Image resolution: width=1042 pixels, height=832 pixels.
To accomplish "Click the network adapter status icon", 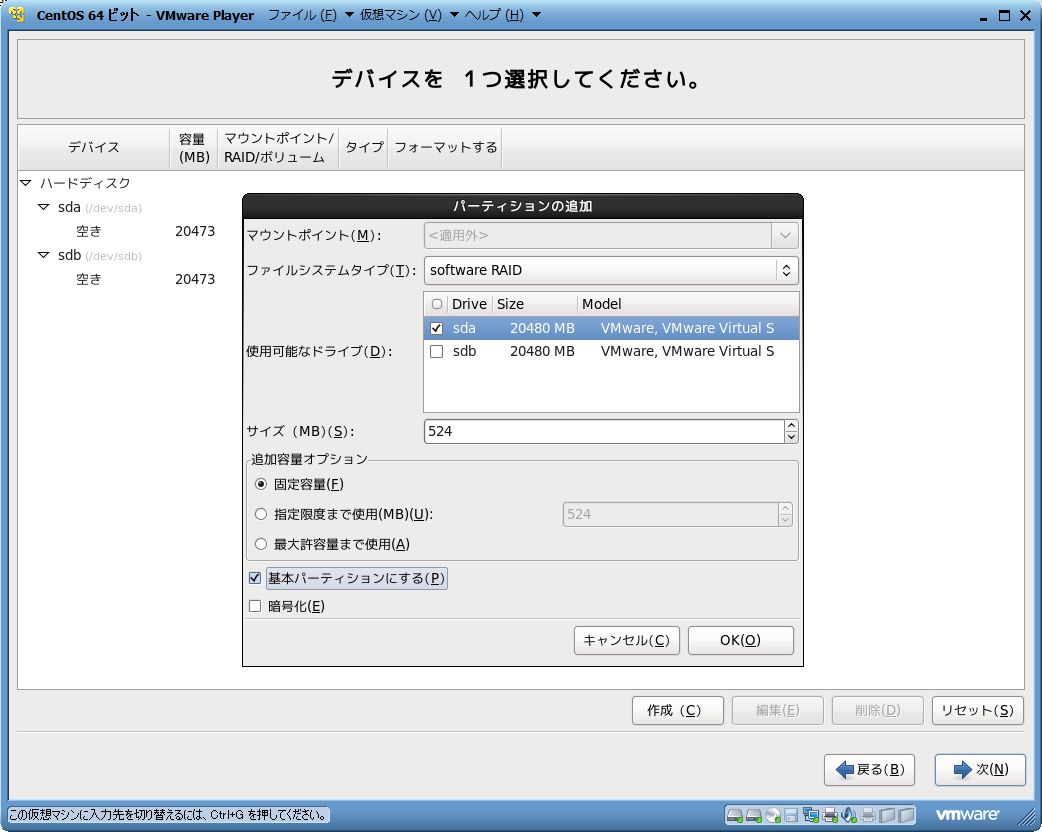I will pyautogui.click(x=811, y=815).
